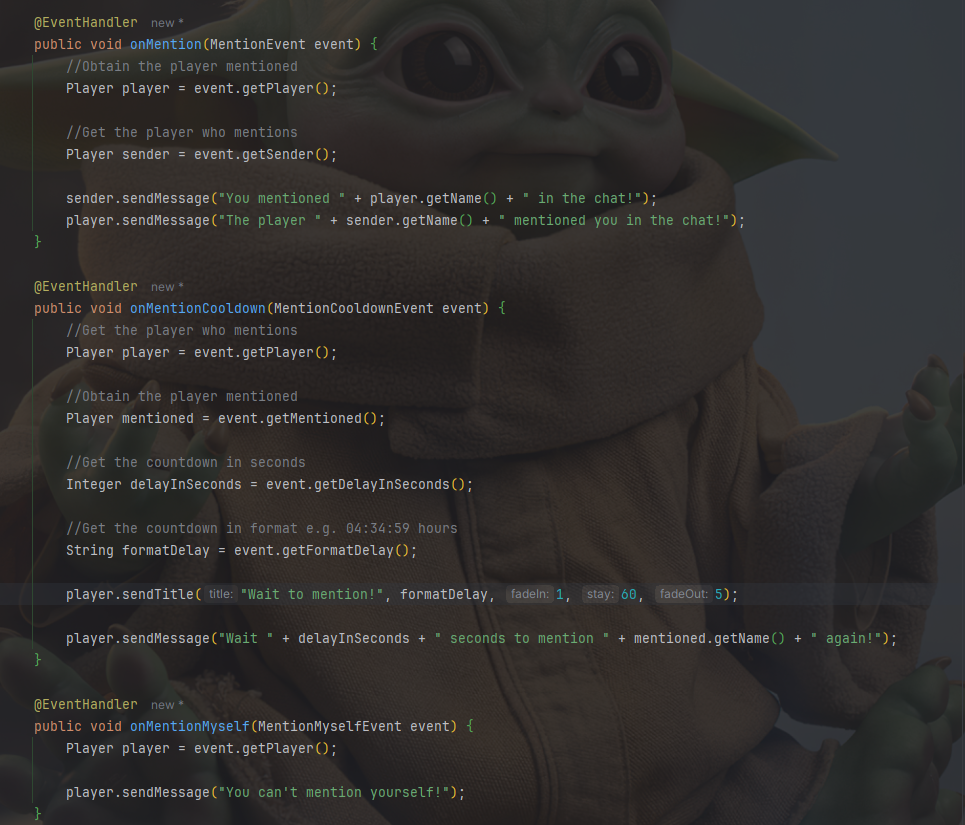Click the @EventHandler annotation above onMentionCooldown

86,287
